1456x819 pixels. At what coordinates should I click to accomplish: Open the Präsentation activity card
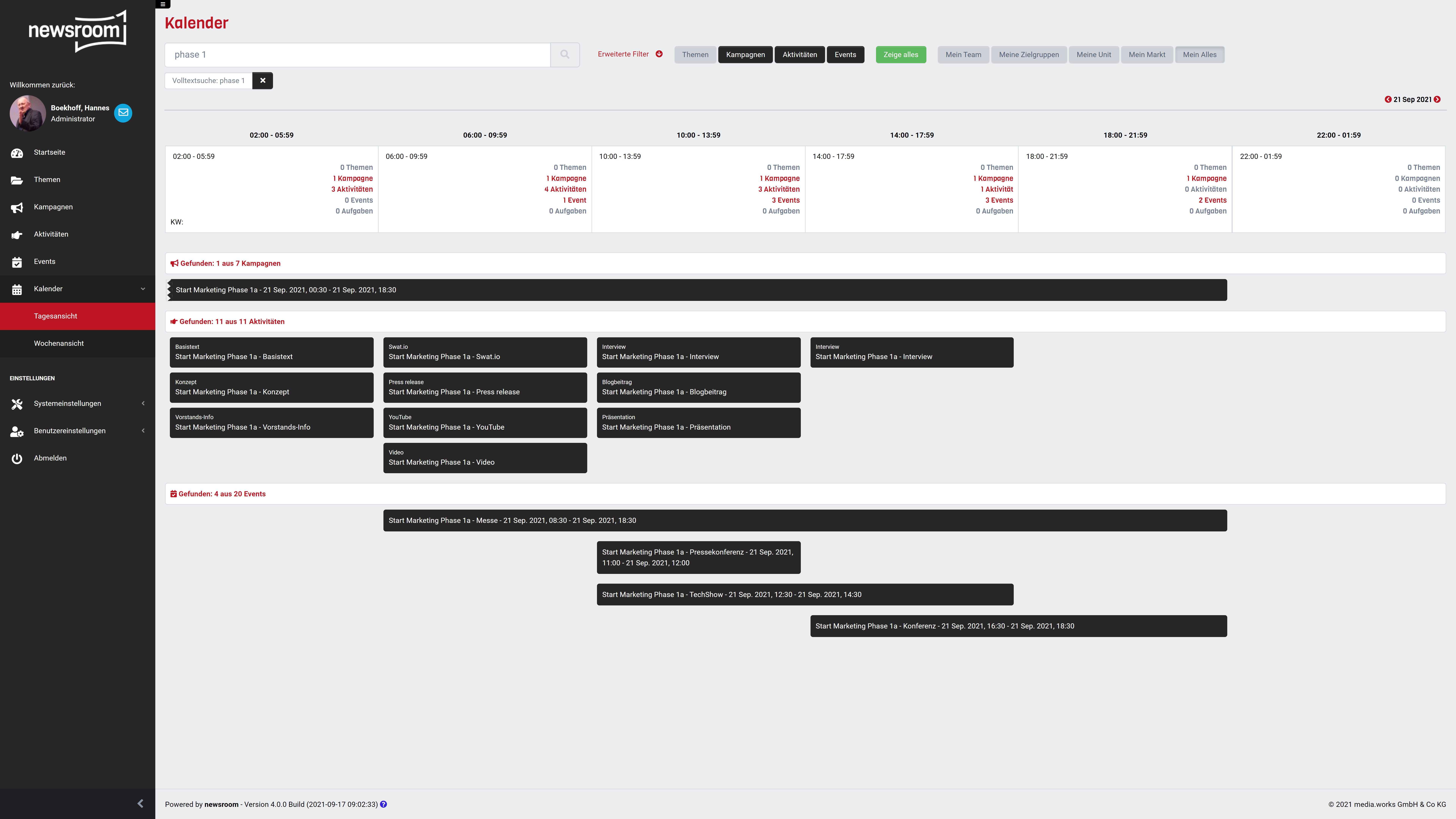699,423
